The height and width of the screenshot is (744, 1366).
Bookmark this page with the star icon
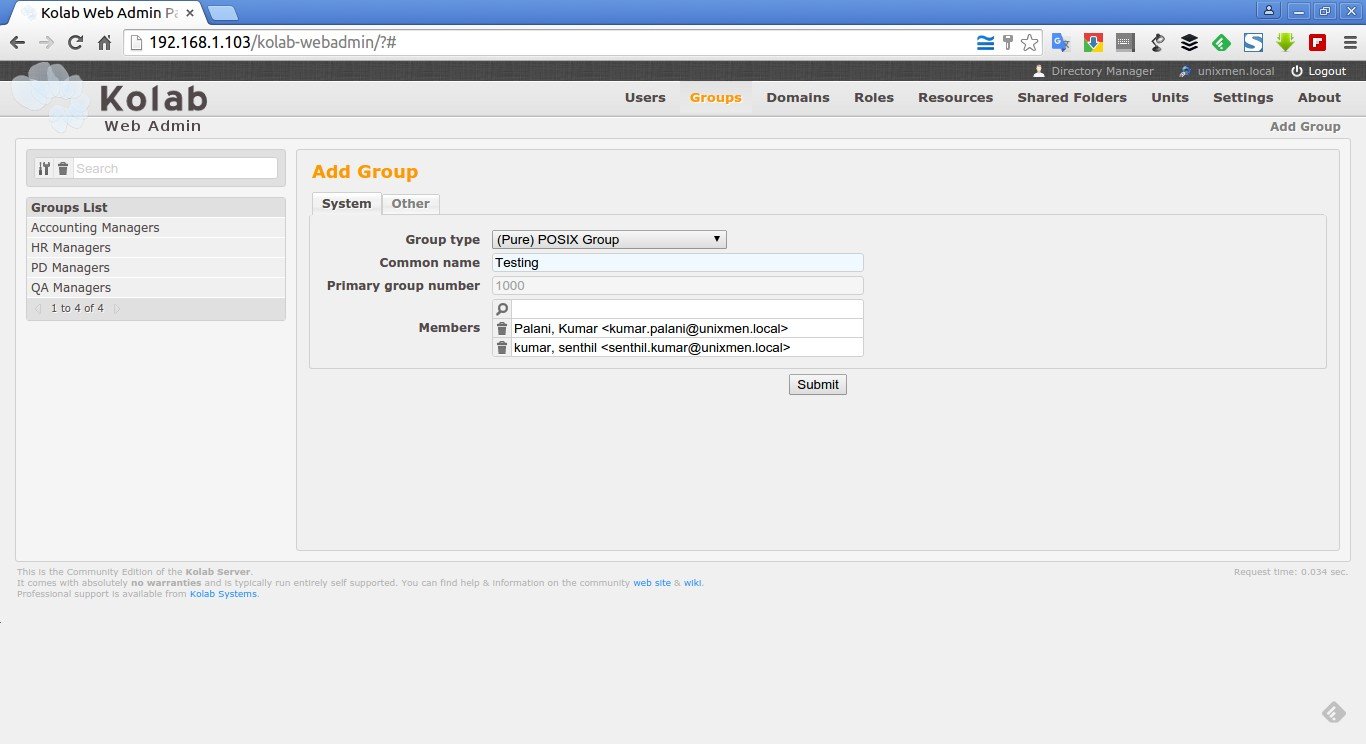point(1029,43)
